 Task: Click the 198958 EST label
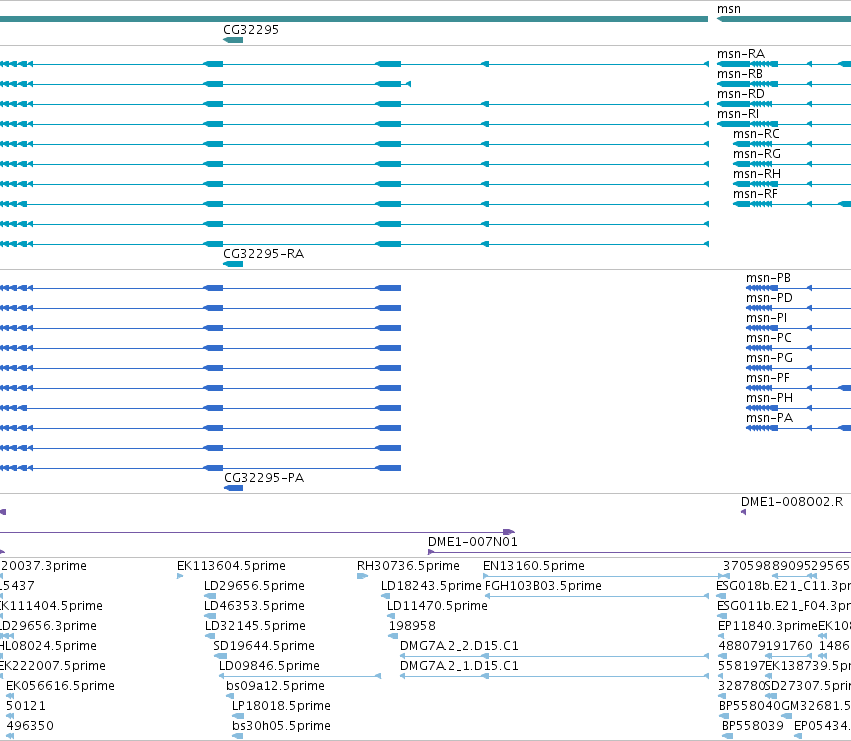[412, 626]
